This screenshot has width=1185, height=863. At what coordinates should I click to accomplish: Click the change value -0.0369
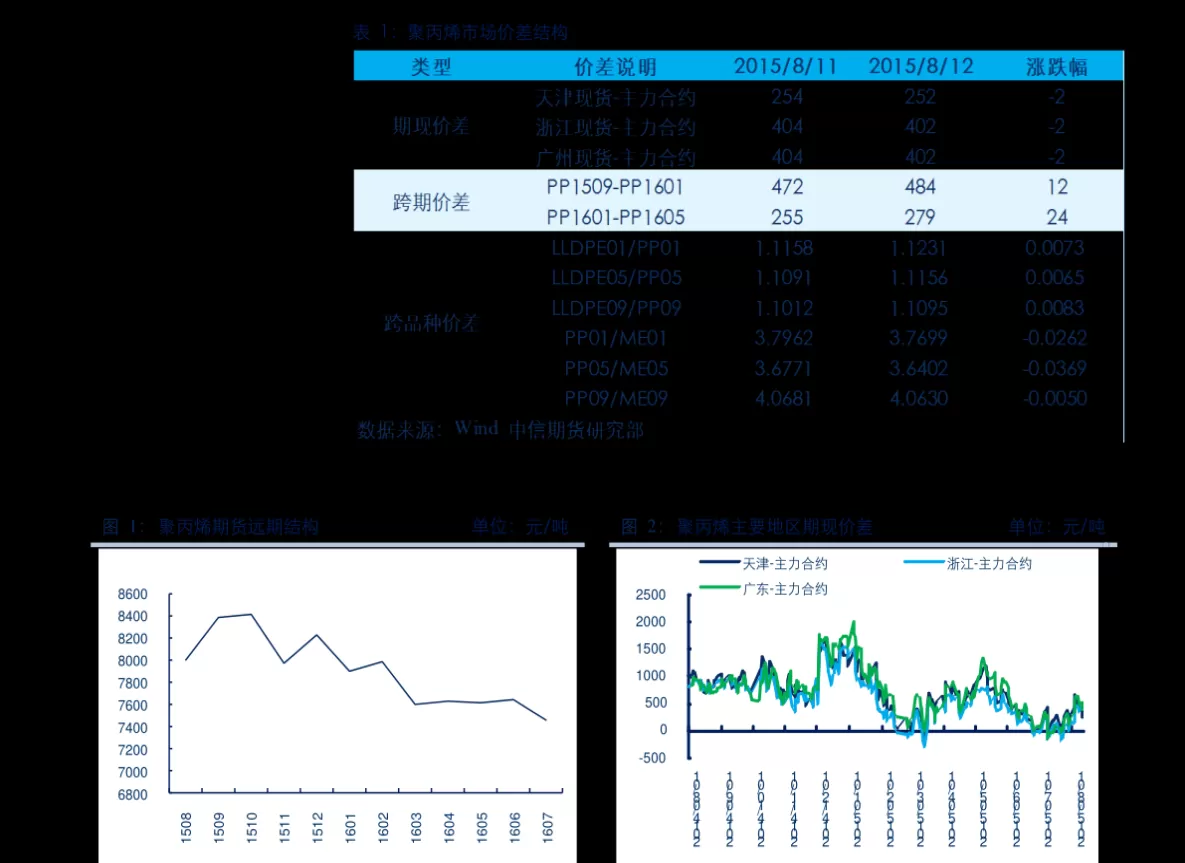1054,369
